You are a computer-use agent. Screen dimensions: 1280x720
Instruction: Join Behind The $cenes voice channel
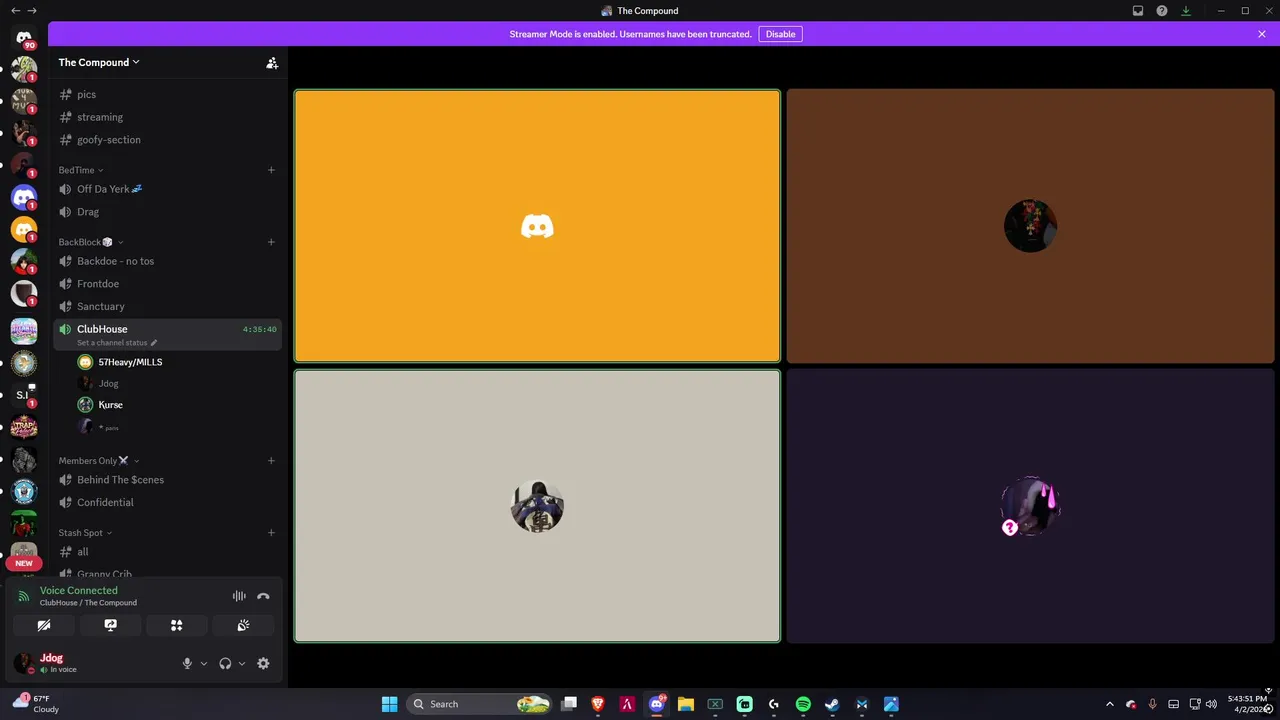coord(166,480)
